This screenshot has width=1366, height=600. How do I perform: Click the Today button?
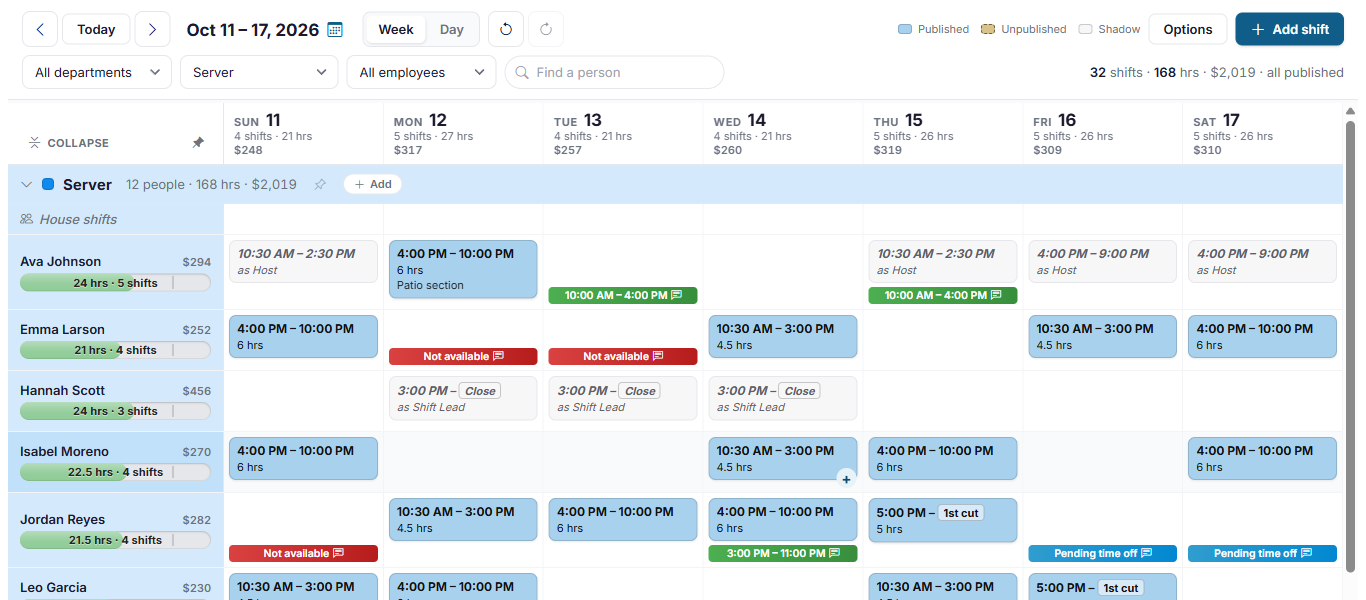pyautogui.click(x=96, y=29)
